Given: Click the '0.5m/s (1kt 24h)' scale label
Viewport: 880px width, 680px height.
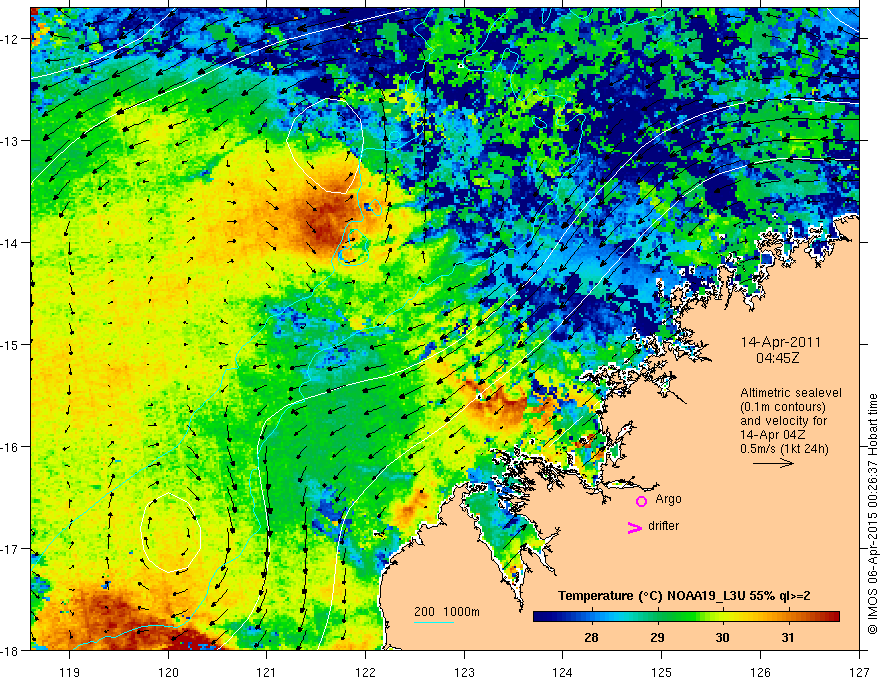Looking at the screenshot, I should click(x=784, y=449).
